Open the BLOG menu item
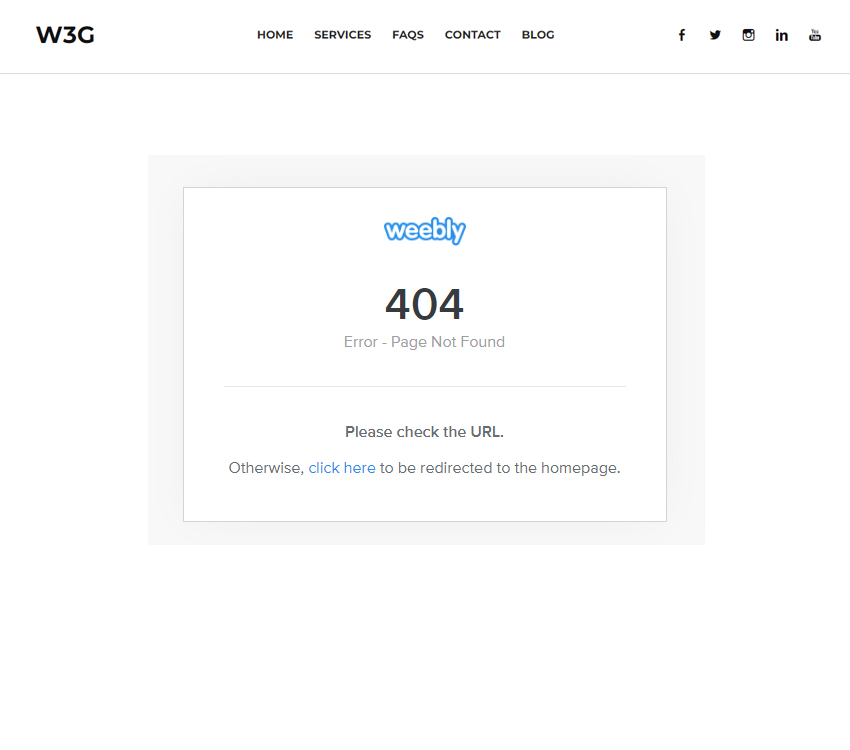The image size is (850, 750). coord(538,35)
